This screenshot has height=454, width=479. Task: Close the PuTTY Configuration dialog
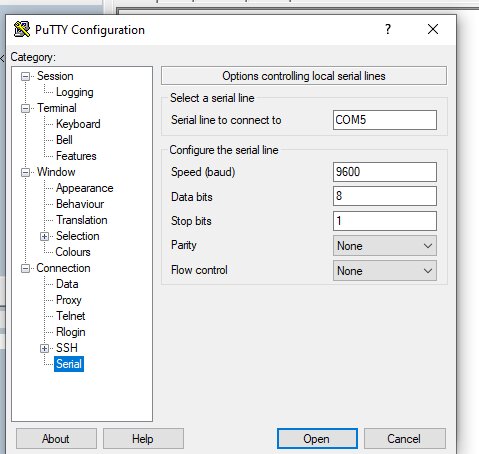[433, 29]
